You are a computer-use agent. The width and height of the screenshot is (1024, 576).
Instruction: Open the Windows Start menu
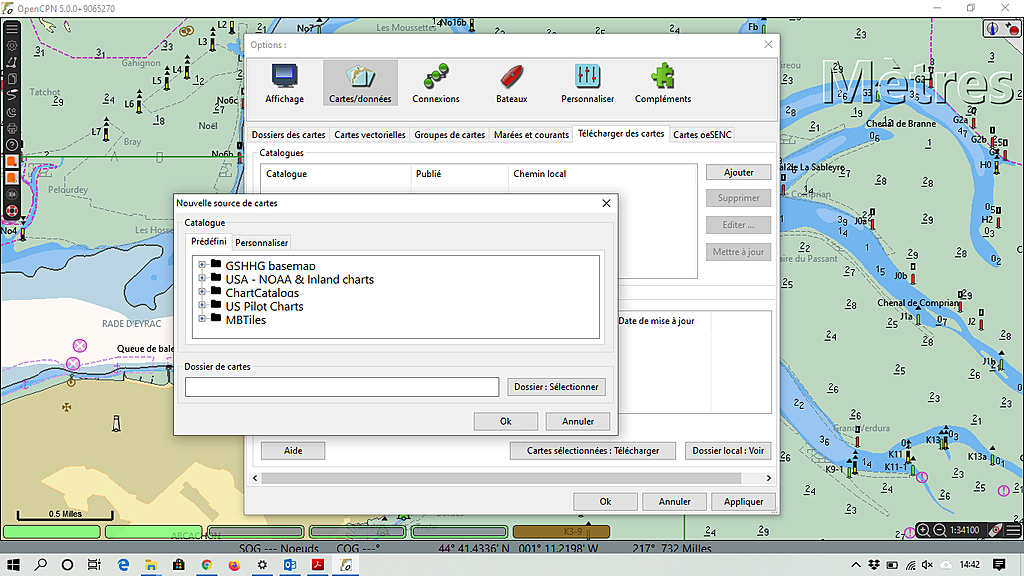pos(13,564)
